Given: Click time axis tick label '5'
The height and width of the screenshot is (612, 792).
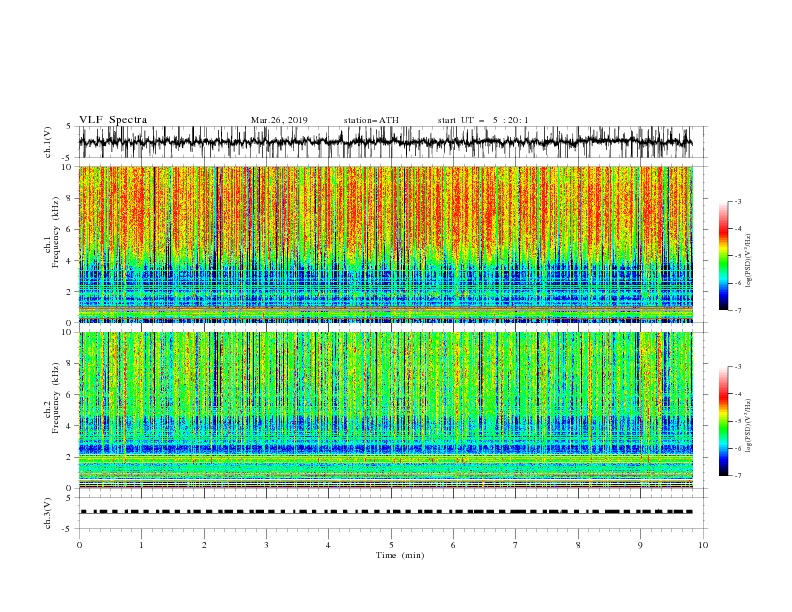Looking at the screenshot, I should [x=391, y=545].
